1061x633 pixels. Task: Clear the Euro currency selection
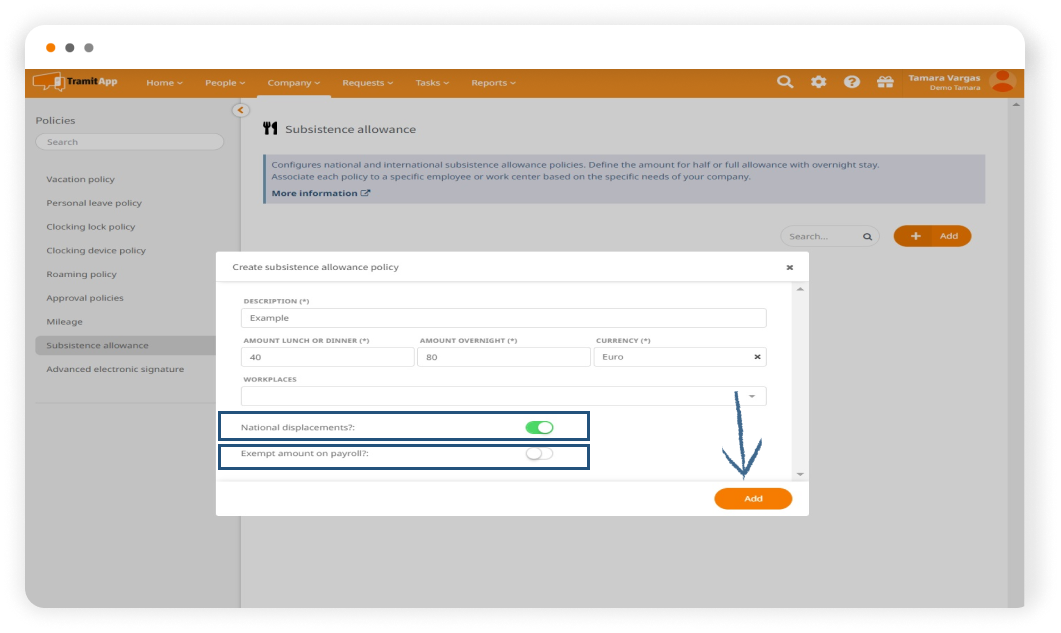(x=757, y=357)
